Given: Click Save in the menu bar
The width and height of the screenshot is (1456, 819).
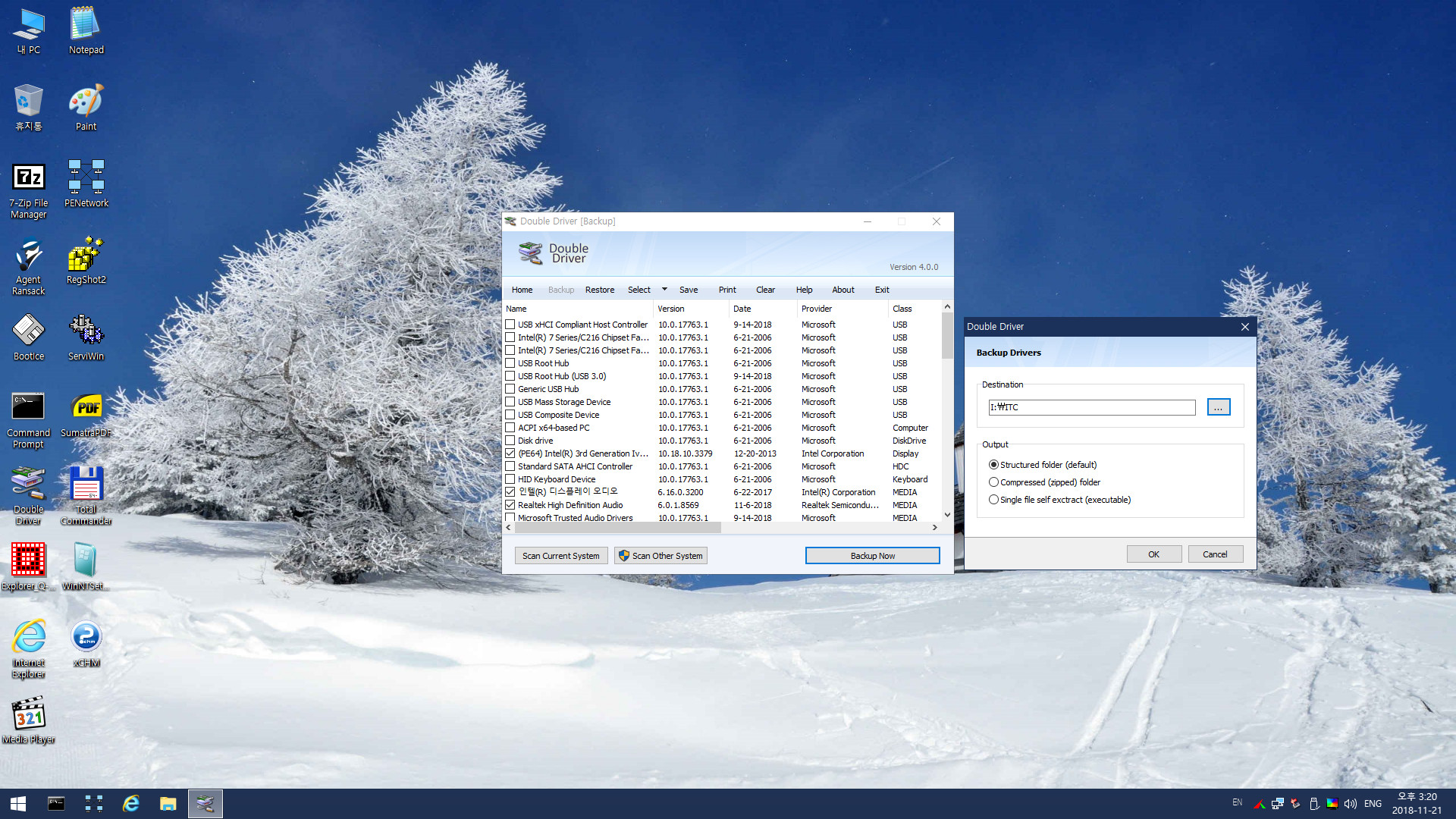Looking at the screenshot, I should click(x=689, y=290).
